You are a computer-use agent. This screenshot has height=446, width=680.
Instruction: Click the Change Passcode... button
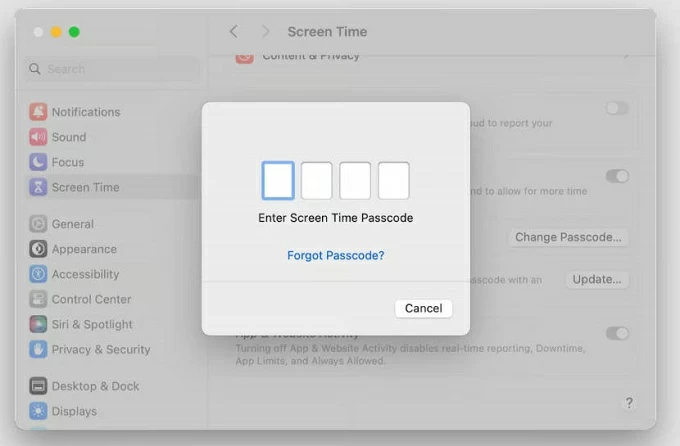[x=568, y=237]
